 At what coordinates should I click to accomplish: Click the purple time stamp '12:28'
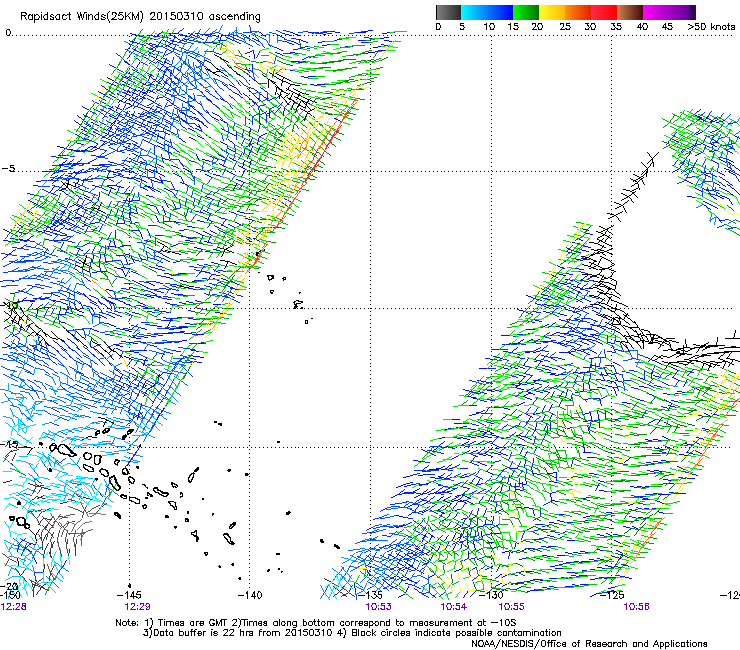[14, 607]
